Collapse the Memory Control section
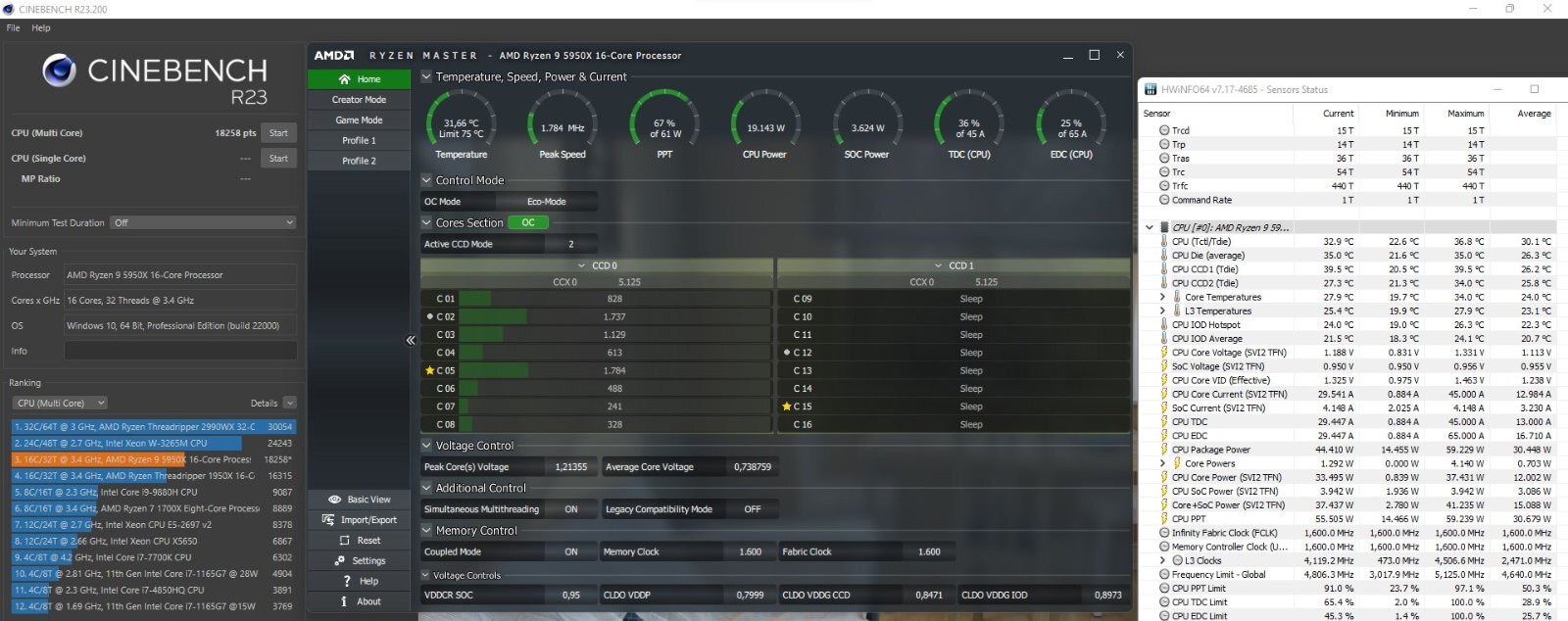 tap(426, 531)
